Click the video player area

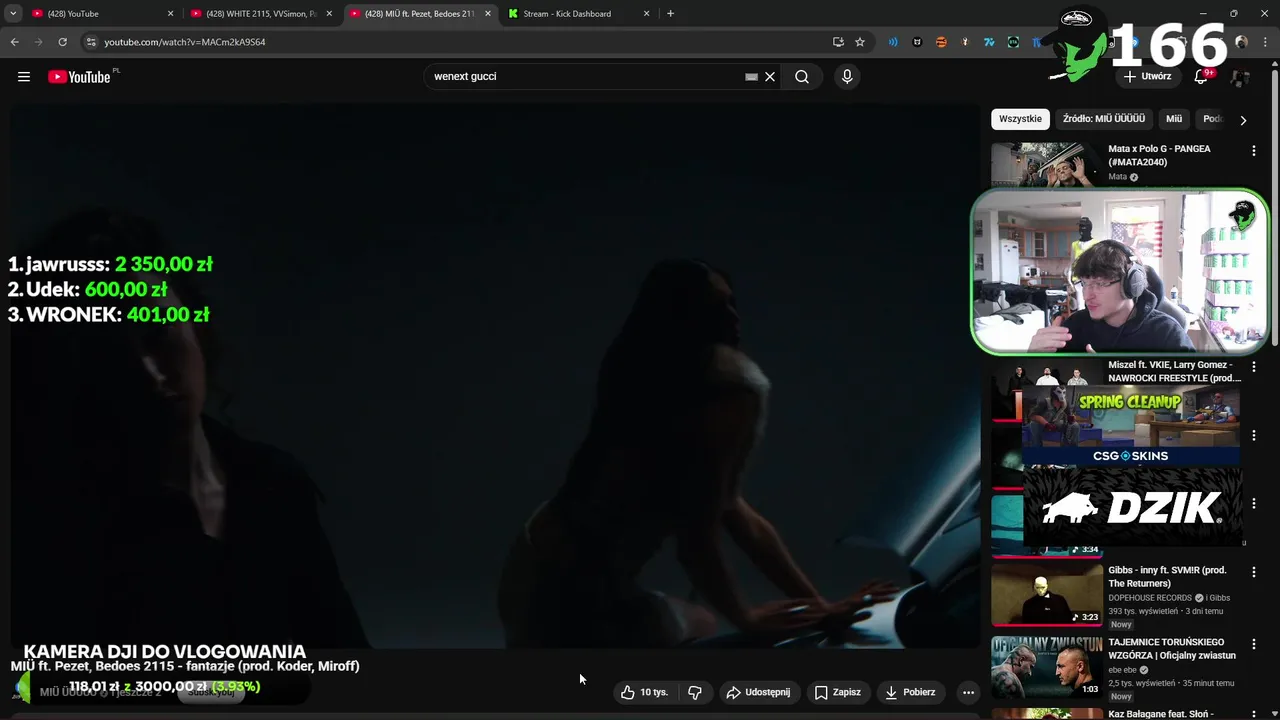click(495, 375)
